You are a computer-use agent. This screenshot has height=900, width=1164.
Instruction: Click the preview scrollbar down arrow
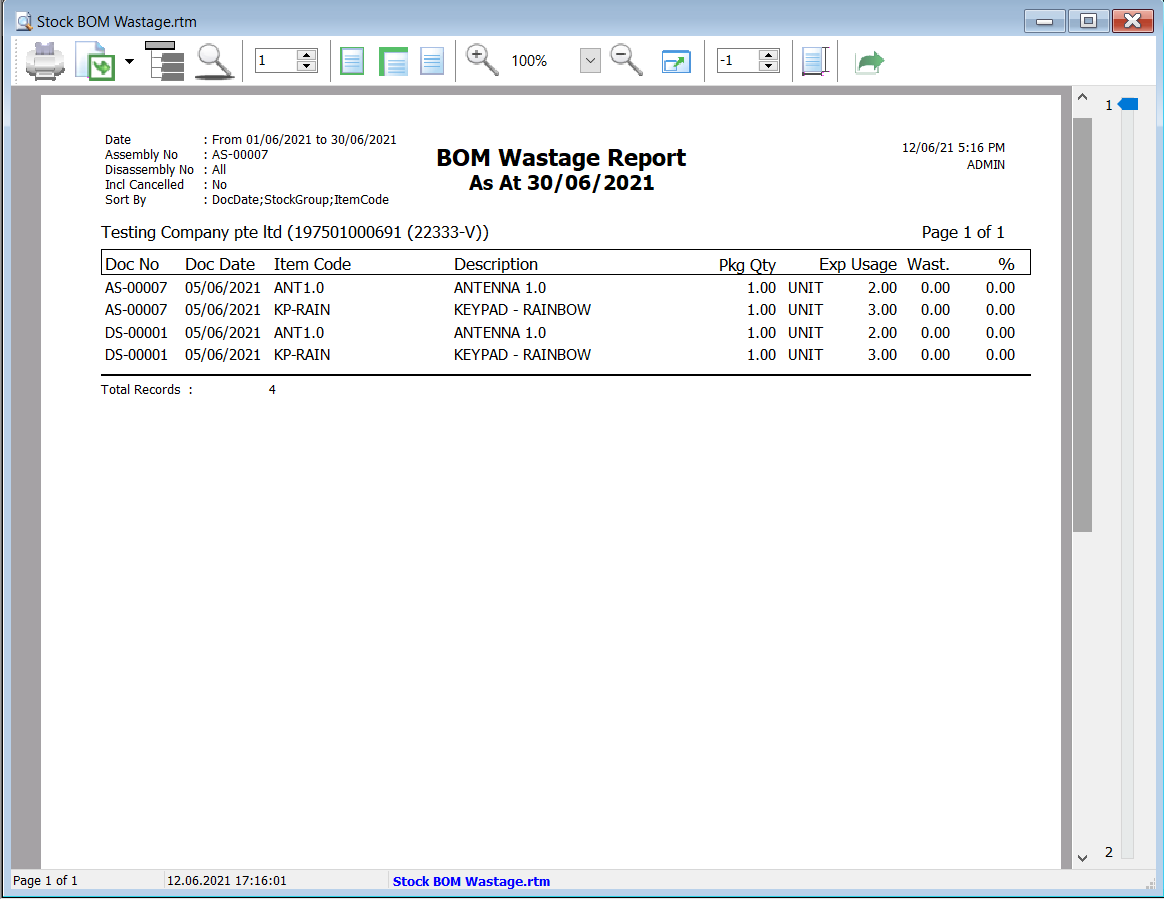tap(1082, 857)
